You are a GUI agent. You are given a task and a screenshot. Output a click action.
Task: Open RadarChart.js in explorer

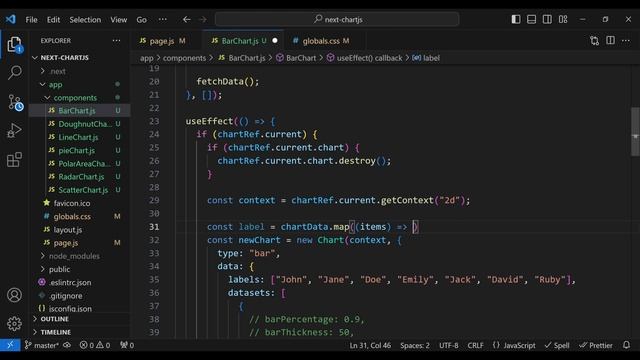point(80,177)
